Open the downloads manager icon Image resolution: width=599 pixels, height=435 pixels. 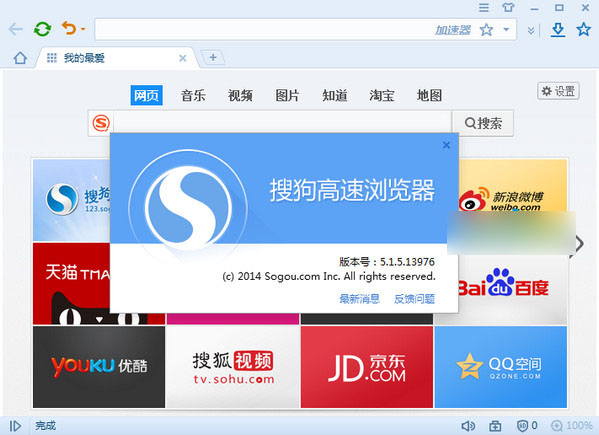tap(558, 29)
